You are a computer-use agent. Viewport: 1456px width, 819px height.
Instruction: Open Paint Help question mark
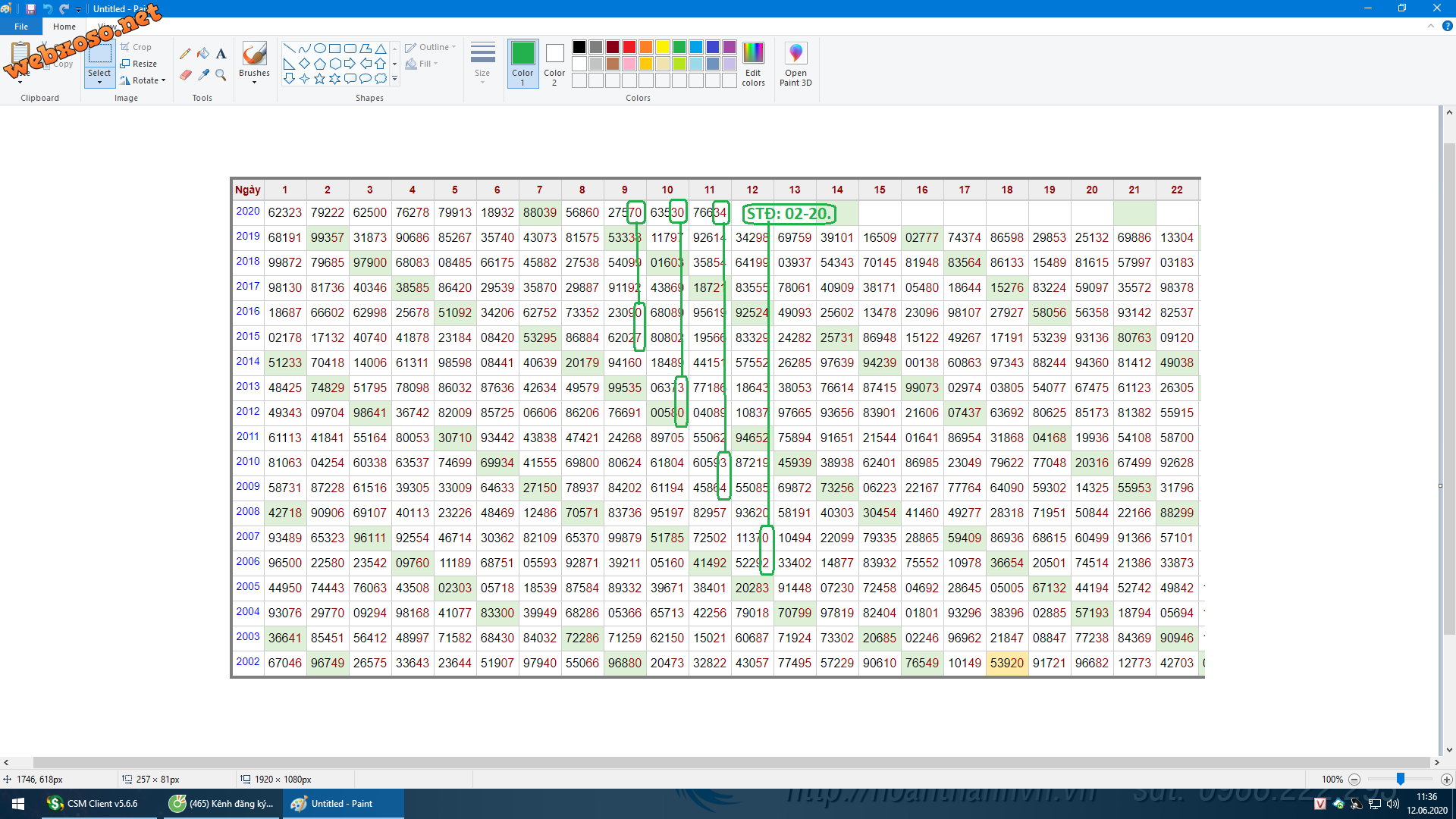coord(1447,26)
